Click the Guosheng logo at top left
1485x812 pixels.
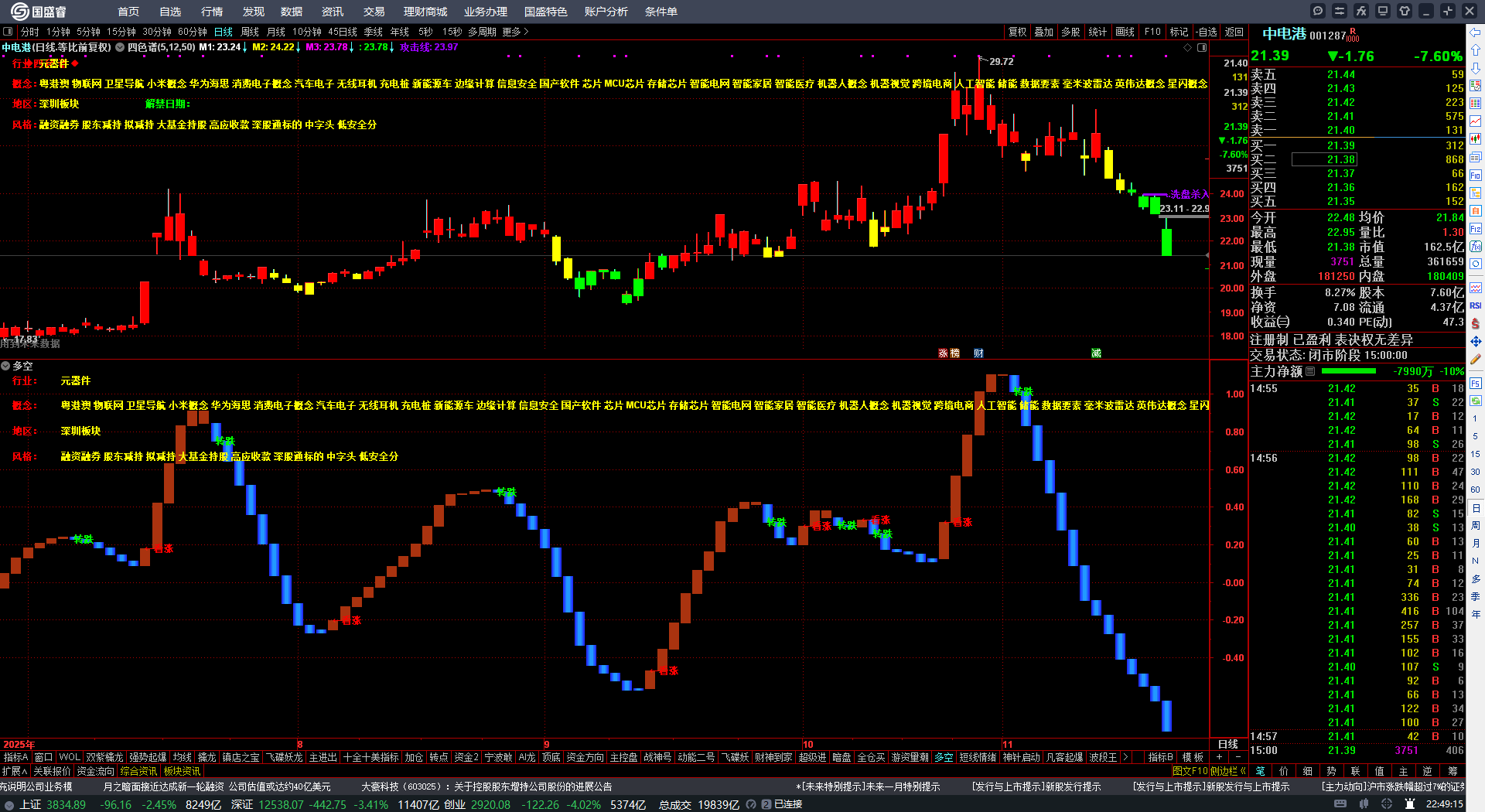[39, 12]
